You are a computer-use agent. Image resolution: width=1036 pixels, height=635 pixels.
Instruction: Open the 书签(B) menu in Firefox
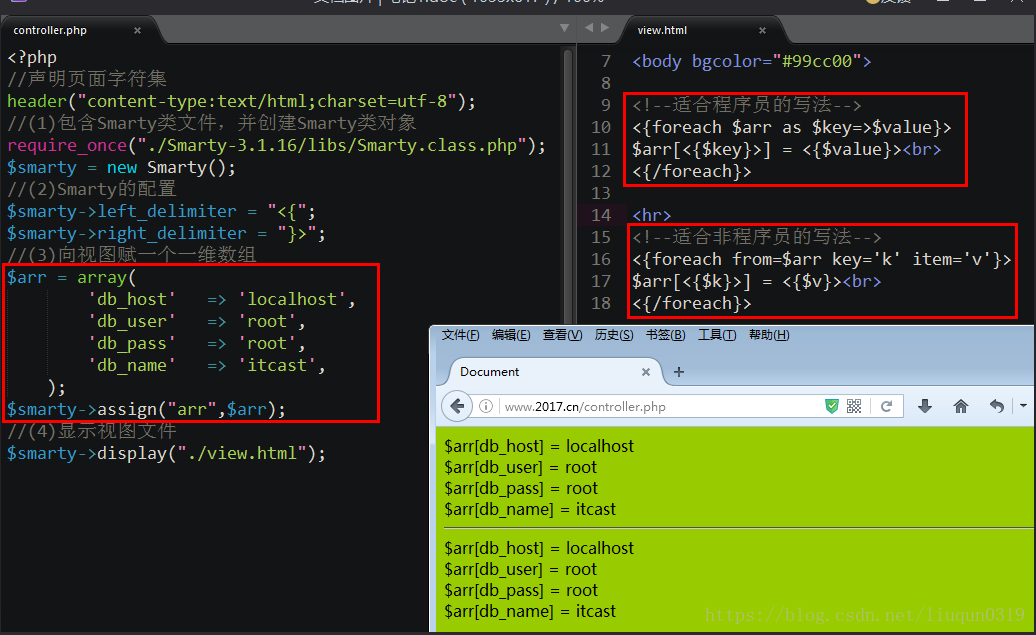[665, 335]
